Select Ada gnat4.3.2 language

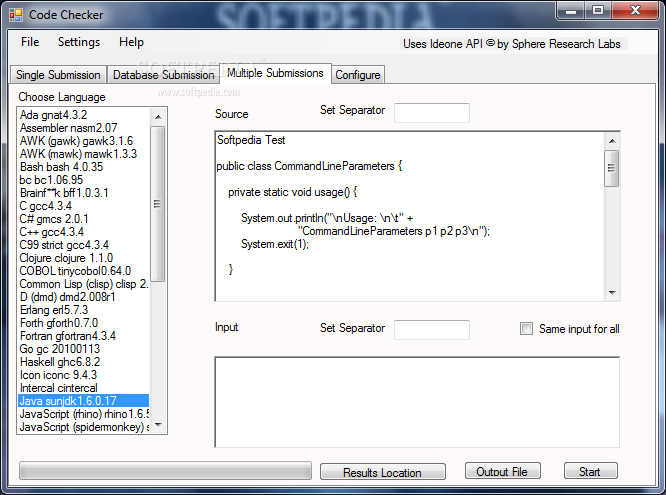pyautogui.click(x=84, y=115)
